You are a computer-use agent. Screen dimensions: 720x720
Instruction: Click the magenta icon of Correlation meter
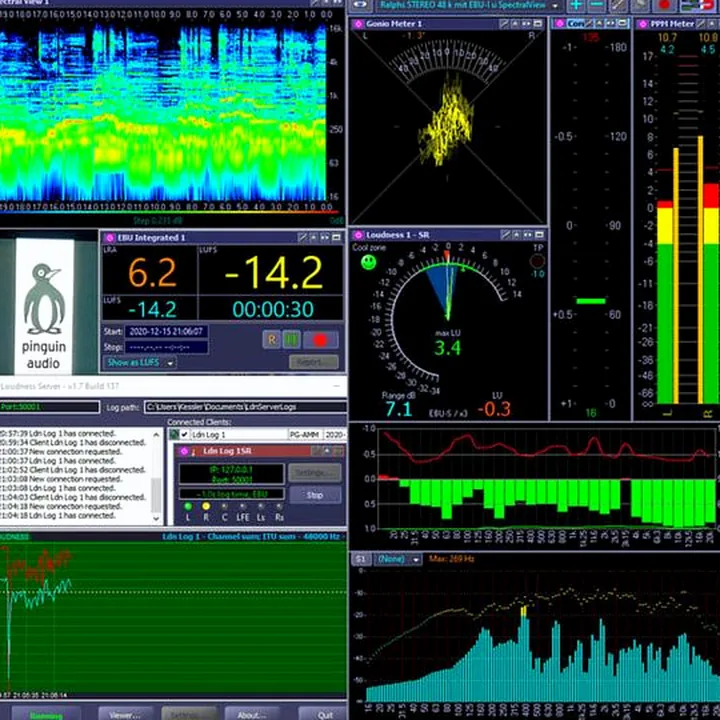[560, 23]
